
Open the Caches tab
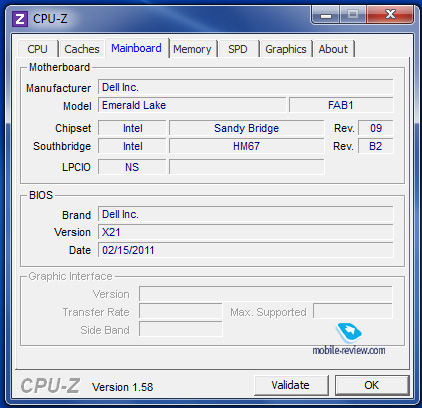point(82,49)
